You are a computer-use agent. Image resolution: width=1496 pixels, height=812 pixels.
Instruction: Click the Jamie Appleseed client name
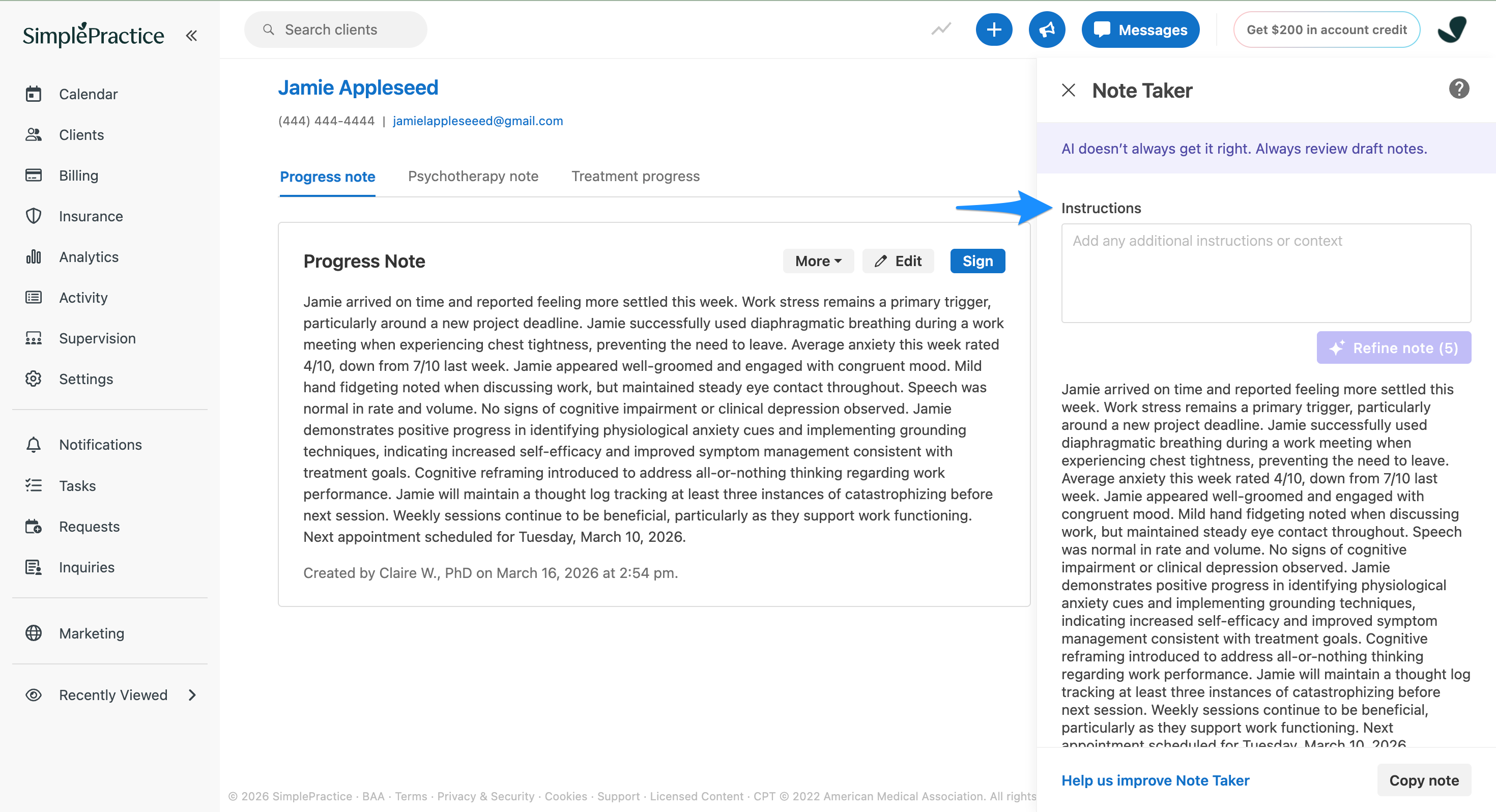click(x=358, y=88)
